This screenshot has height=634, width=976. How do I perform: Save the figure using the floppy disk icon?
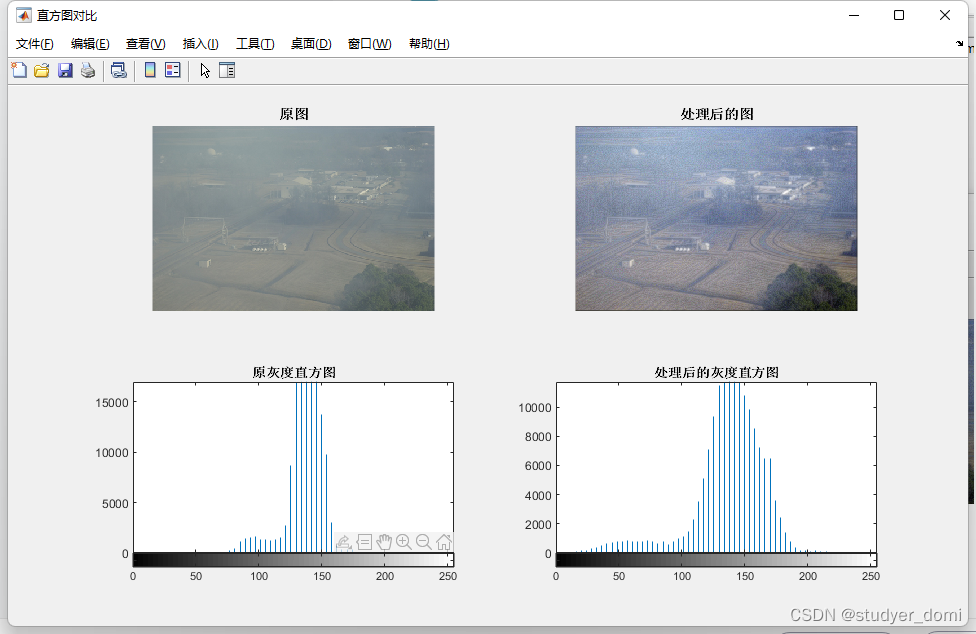pyautogui.click(x=65, y=70)
